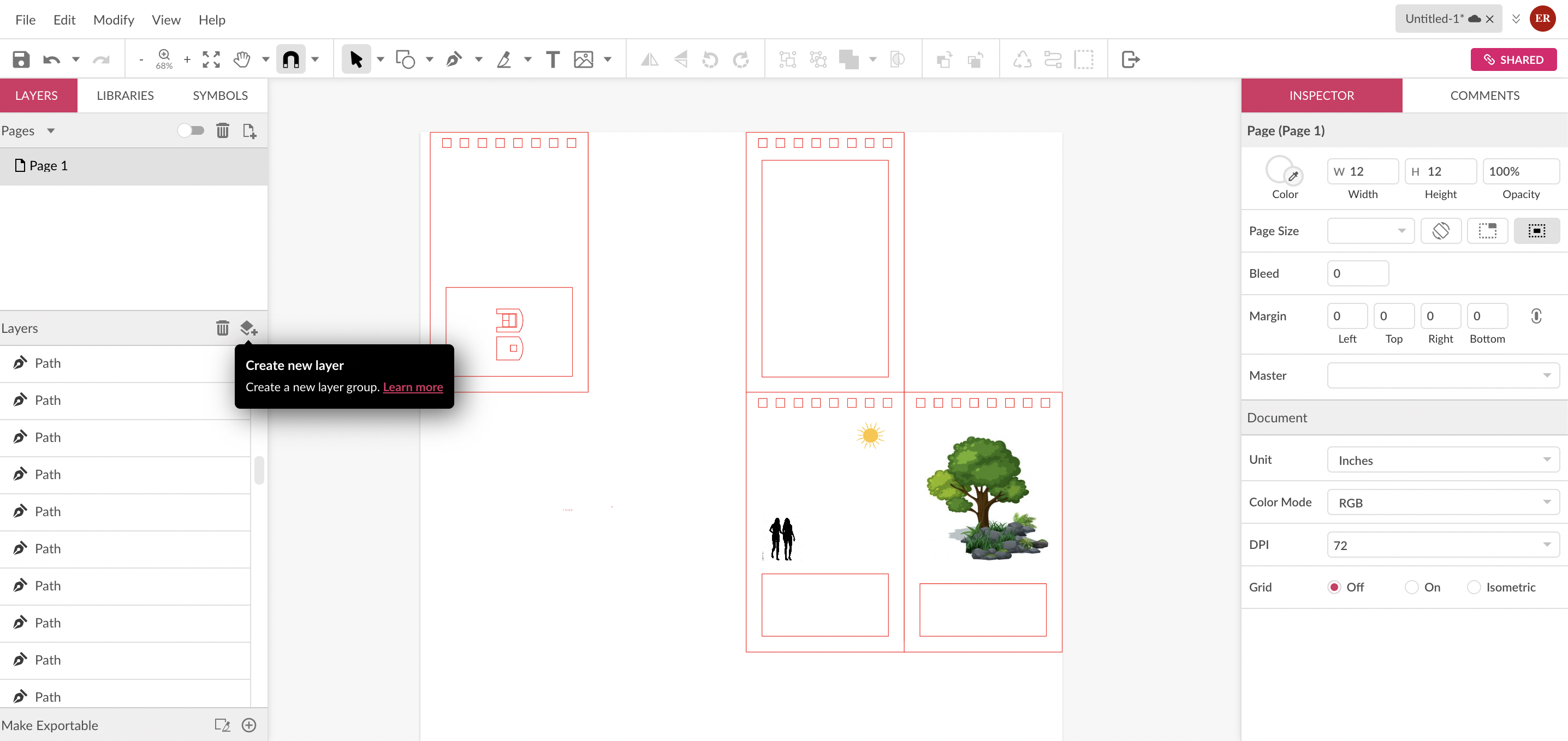The height and width of the screenshot is (741, 1568).
Task: Click the SHARED button
Action: [x=1513, y=59]
